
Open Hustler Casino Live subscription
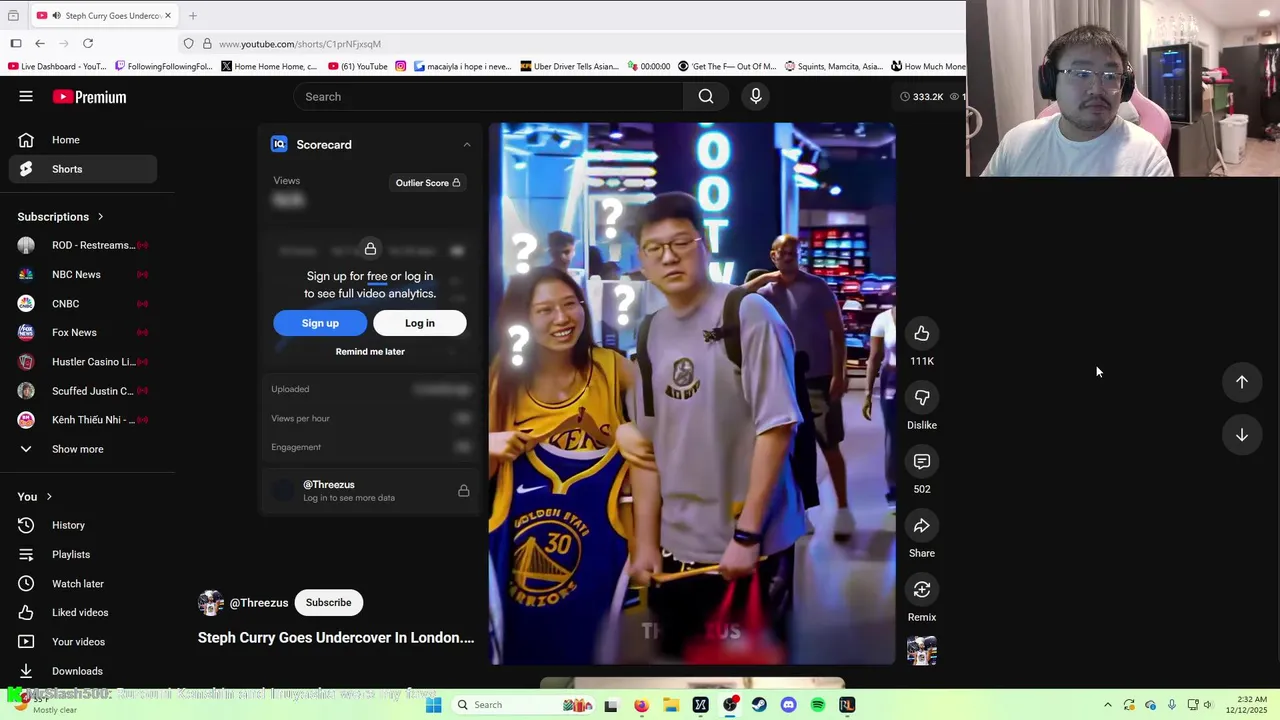pyautogui.click(x=83, y=362)
